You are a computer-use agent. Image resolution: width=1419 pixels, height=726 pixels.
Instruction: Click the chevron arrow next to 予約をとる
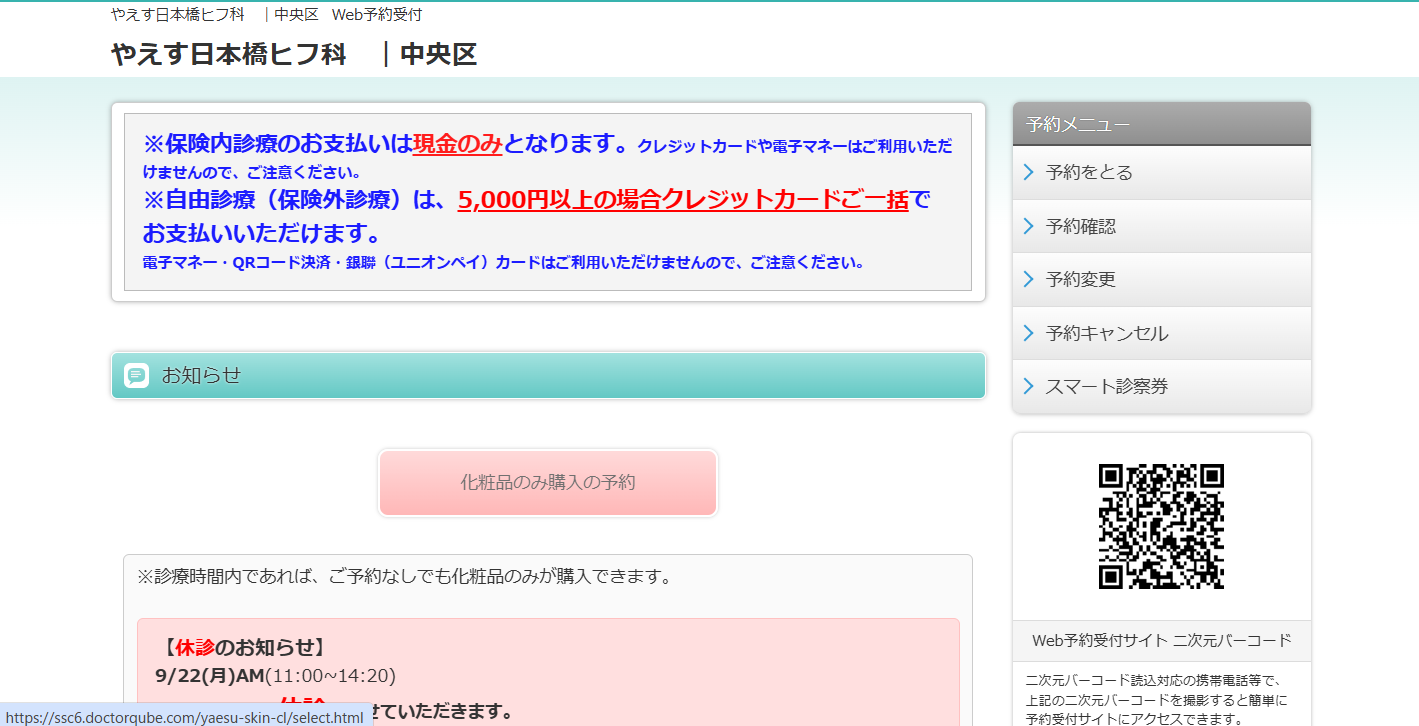[1028, 173]
